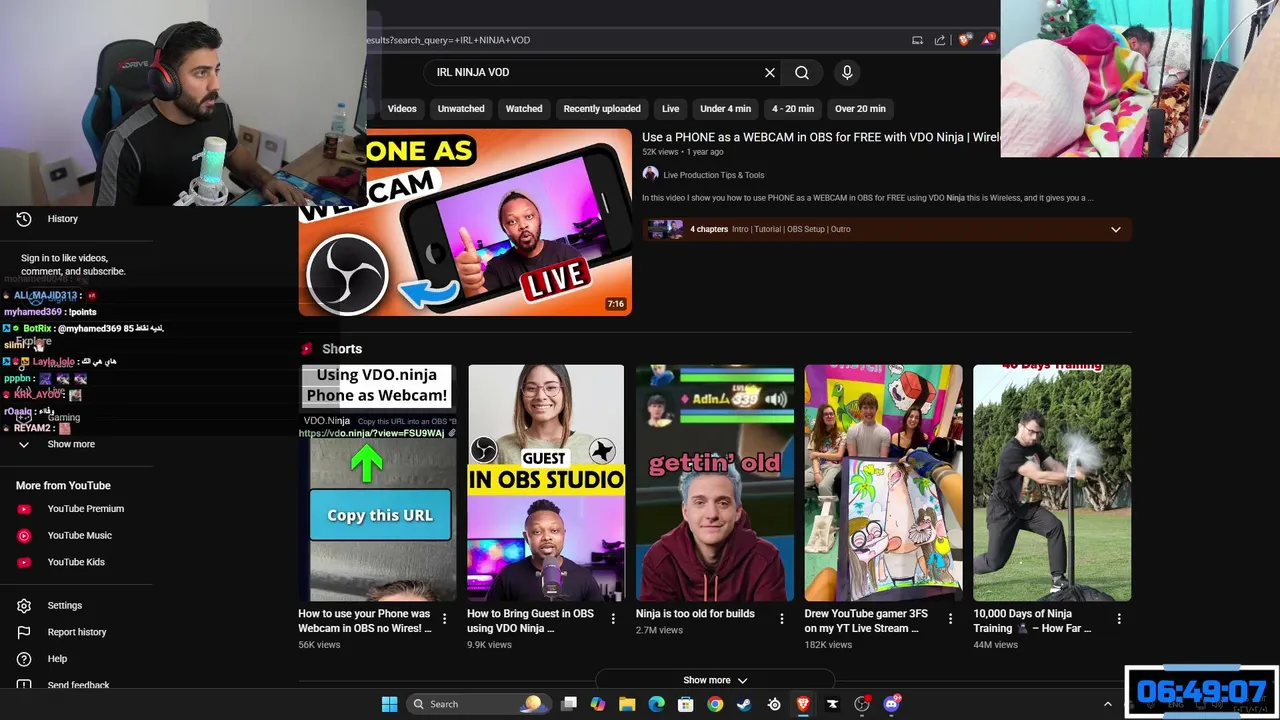This screenshot has height=720, width=1280.
Task: Open YouTube Premium link
Action: coord(85,509)
